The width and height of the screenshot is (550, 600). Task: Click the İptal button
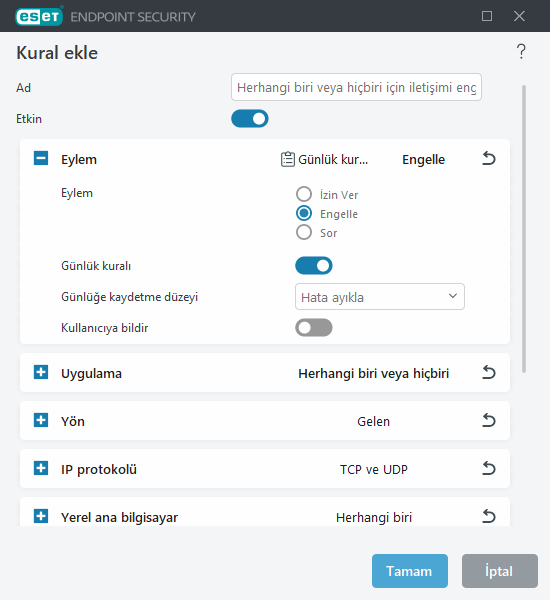tap(499, 571)
